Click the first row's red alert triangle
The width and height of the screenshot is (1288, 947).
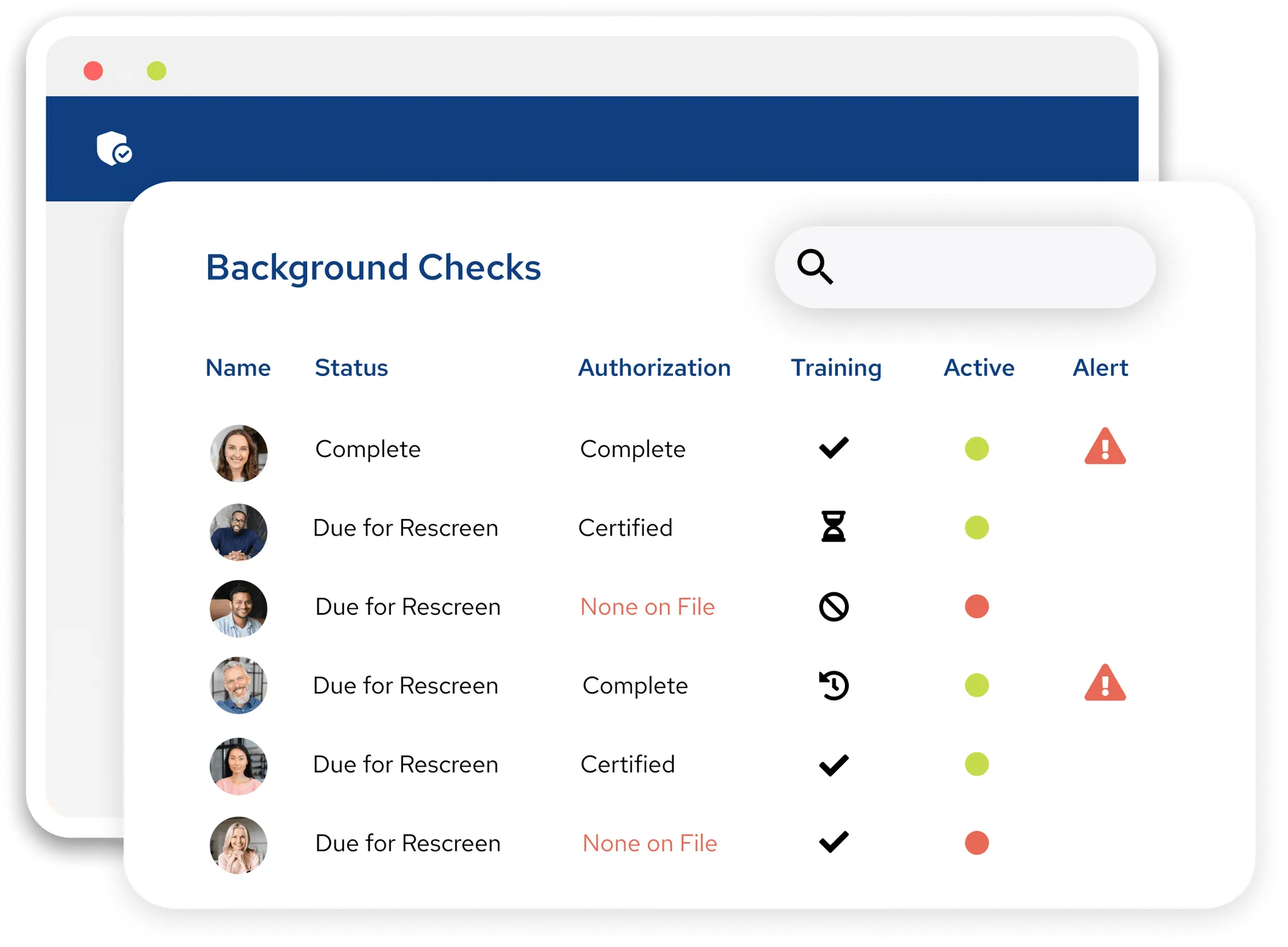click(1105, 447)
